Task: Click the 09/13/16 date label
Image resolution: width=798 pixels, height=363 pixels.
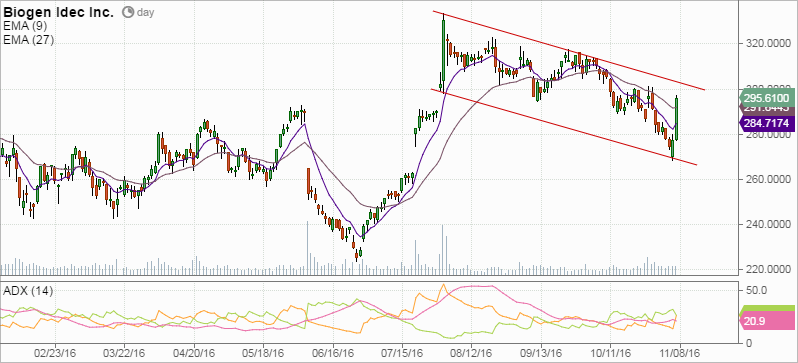Action: [x=541, y=353]
